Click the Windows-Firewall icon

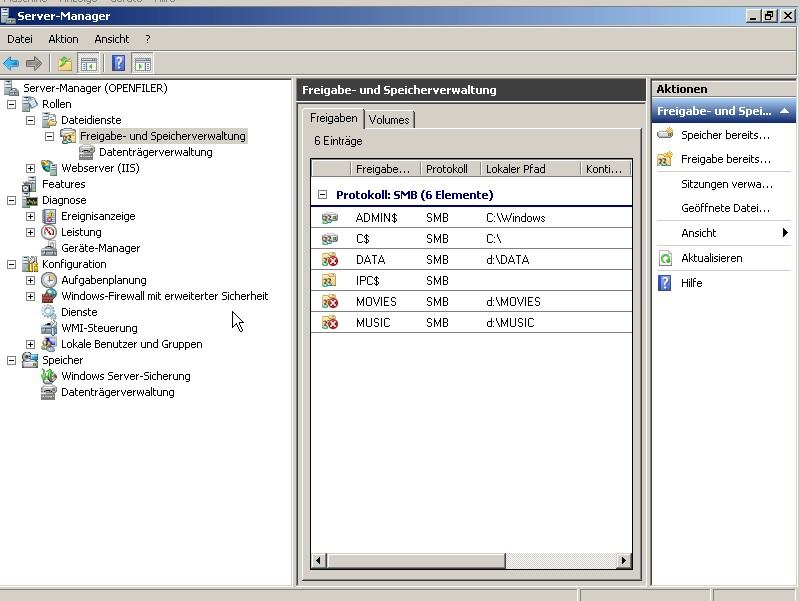pos(49,296)
